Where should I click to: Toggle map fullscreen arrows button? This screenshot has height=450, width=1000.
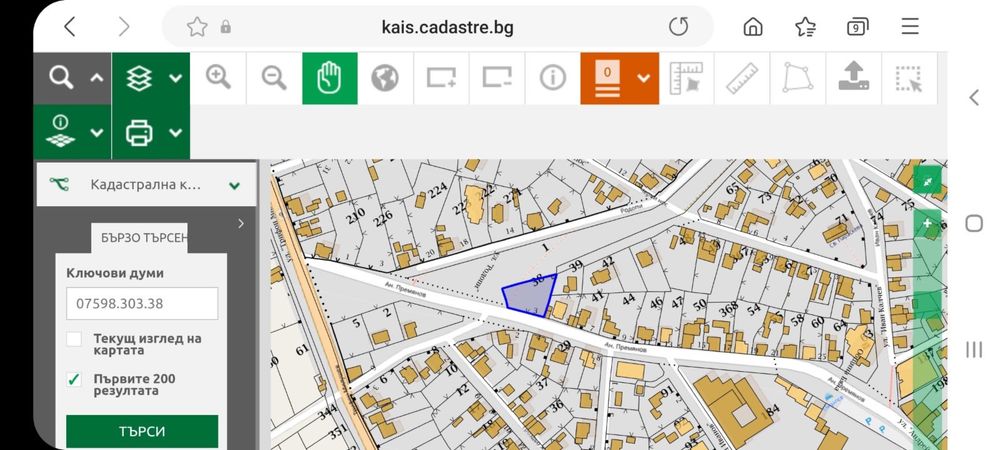pyautogui.click(x=927, y=181)
